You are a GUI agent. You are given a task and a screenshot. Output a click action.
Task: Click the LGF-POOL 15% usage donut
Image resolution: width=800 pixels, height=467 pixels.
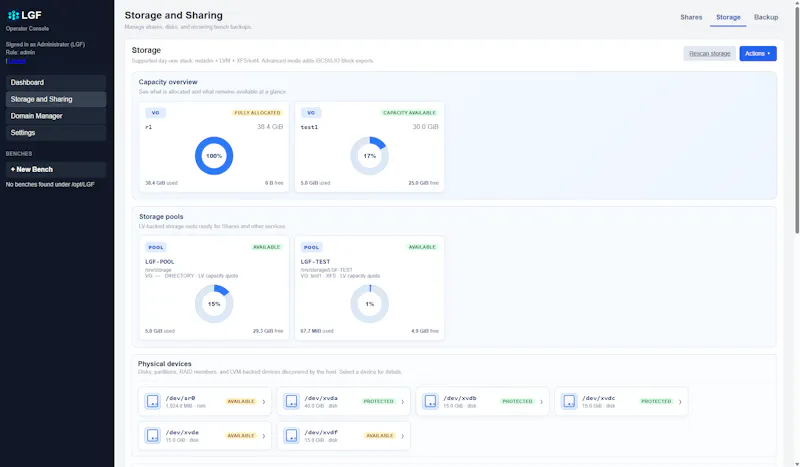click(214, 304)
